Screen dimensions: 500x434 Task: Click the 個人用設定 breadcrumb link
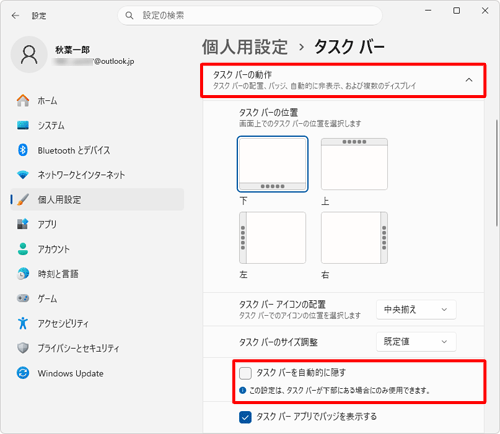click(x=244, y=47)
